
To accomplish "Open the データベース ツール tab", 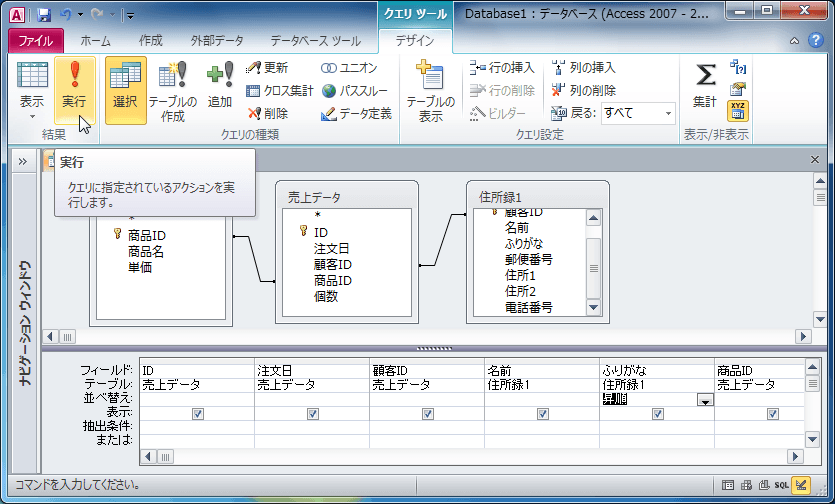I will point(315,40).
